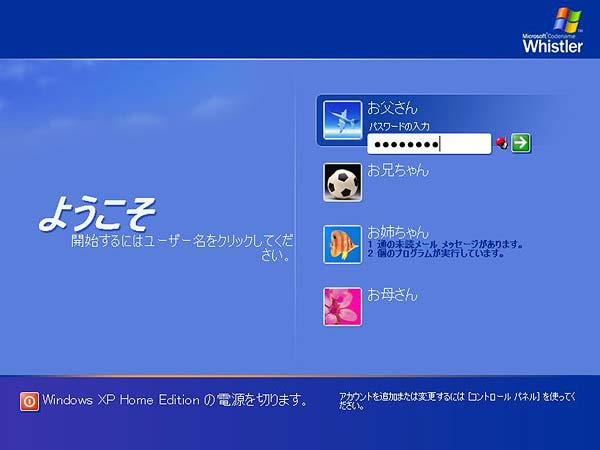The width and height of the screenshot is (600, 450).
Task: Select the soccer ball user picture
Action: pos(342,183)
